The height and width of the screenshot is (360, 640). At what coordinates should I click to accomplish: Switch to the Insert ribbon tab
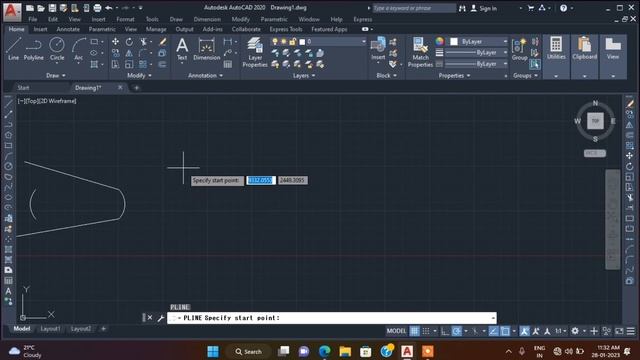click(40, 29)
